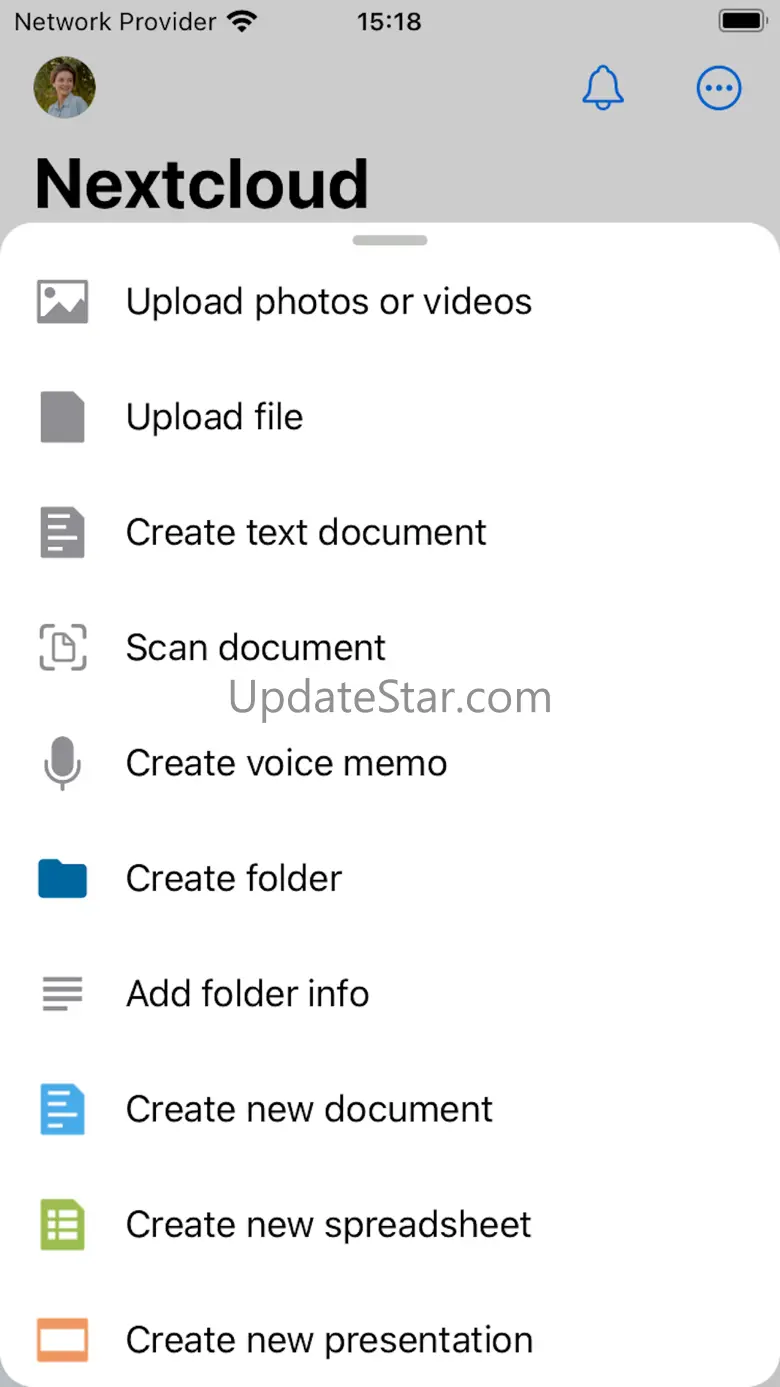The image size is (780, 1387).
Task: Tap the battery indicator in status bar
Action: pyautogui.click(x=743, y=21)
